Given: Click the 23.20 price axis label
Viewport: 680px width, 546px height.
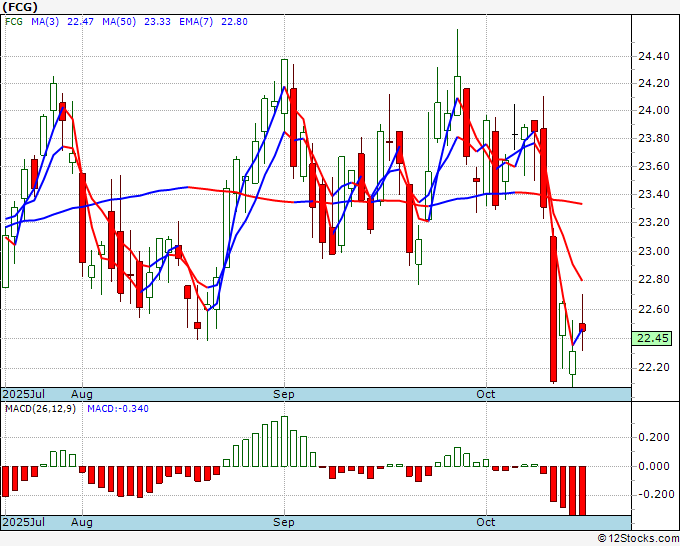Looking at the screenshot, I should (654, 222).
